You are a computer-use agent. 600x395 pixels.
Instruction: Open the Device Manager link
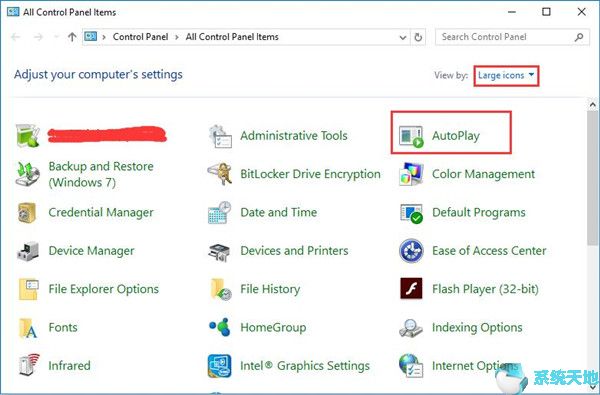coord(91,251)
